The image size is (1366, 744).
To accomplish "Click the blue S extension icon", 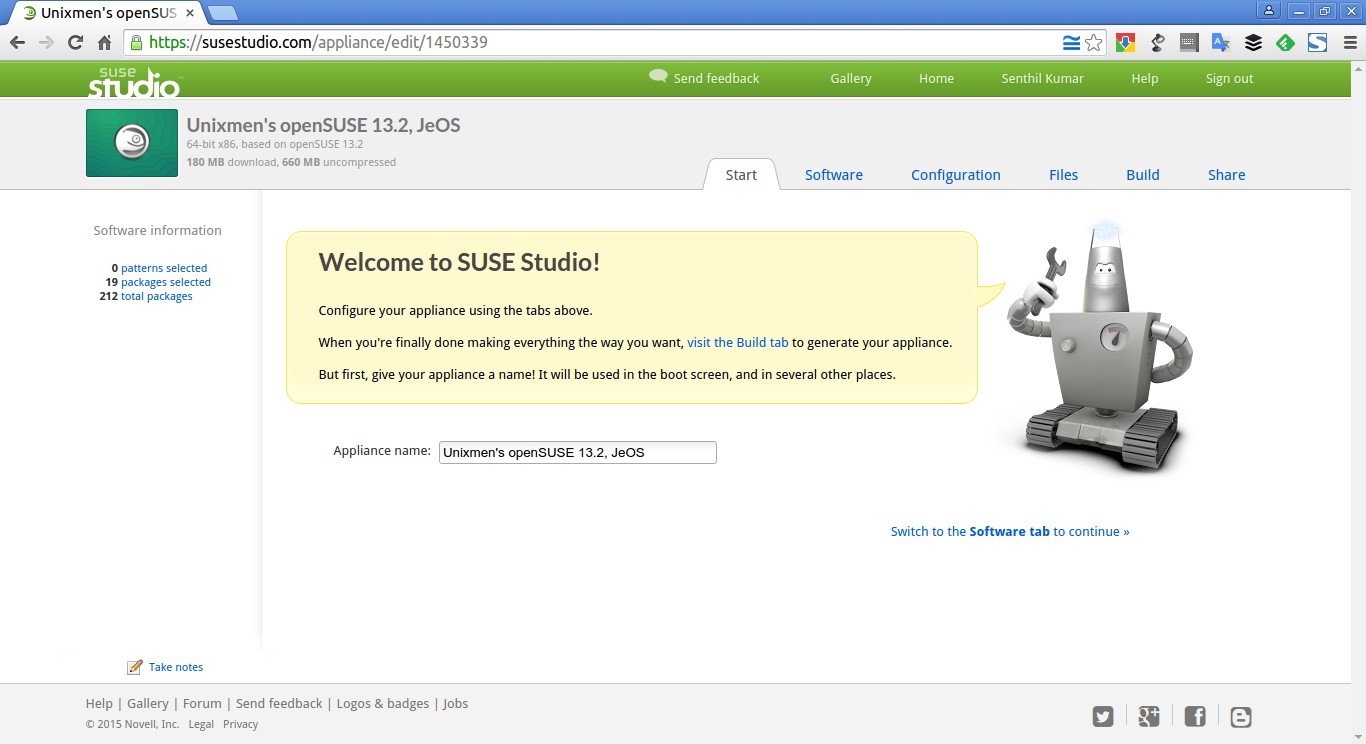I will tap(1317, 43).
